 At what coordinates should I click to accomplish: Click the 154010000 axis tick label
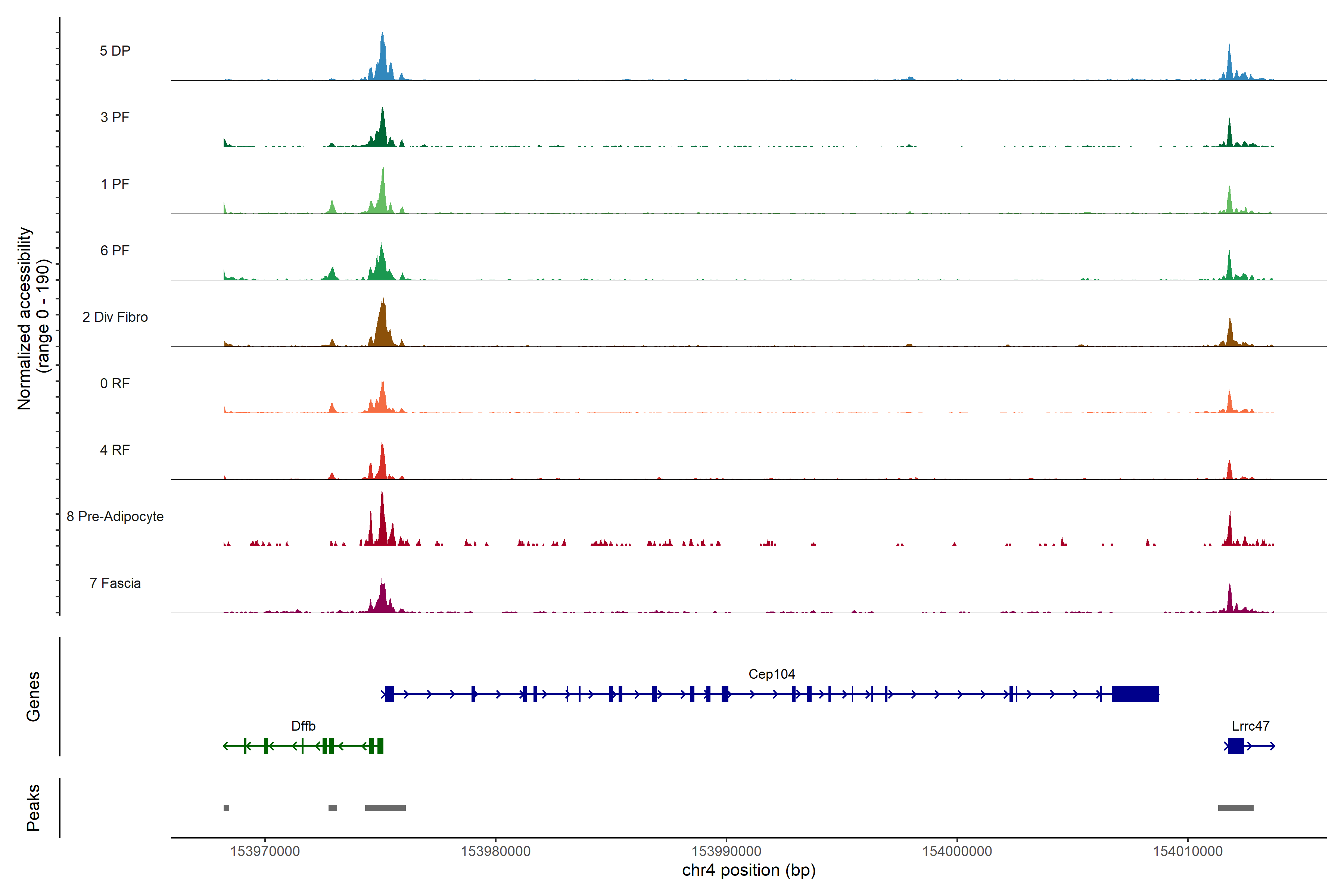1188,852
